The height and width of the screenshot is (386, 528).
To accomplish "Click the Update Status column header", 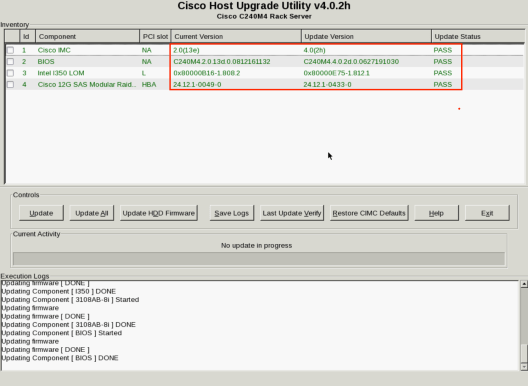I will click(478, 36).
